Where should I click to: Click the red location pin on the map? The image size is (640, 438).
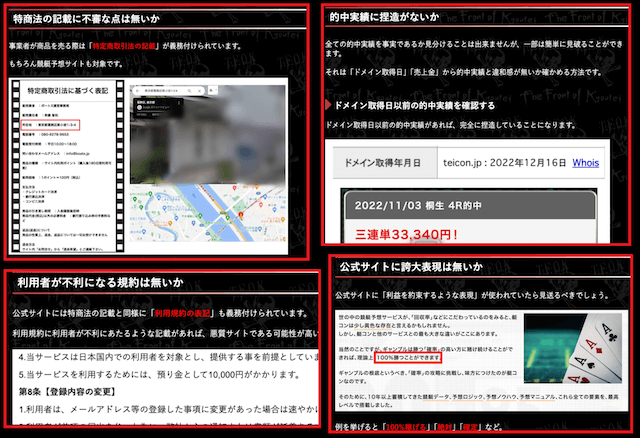(241, 215)
